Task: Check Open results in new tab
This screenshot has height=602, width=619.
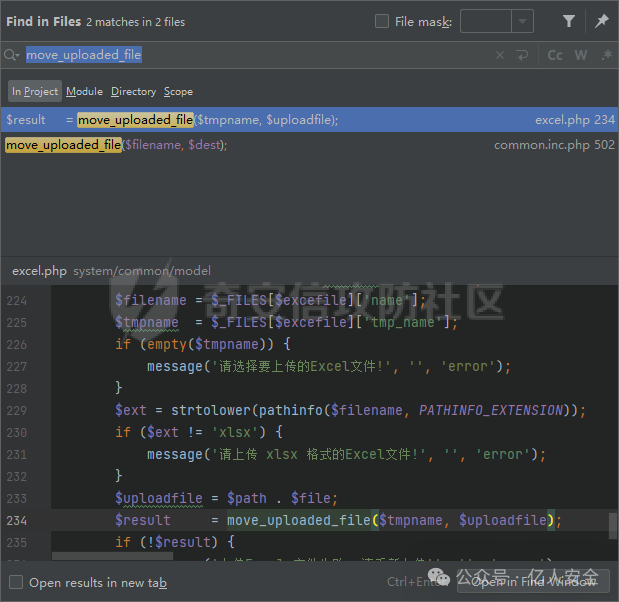Action: pyautogui.click(x=16, y=582)
